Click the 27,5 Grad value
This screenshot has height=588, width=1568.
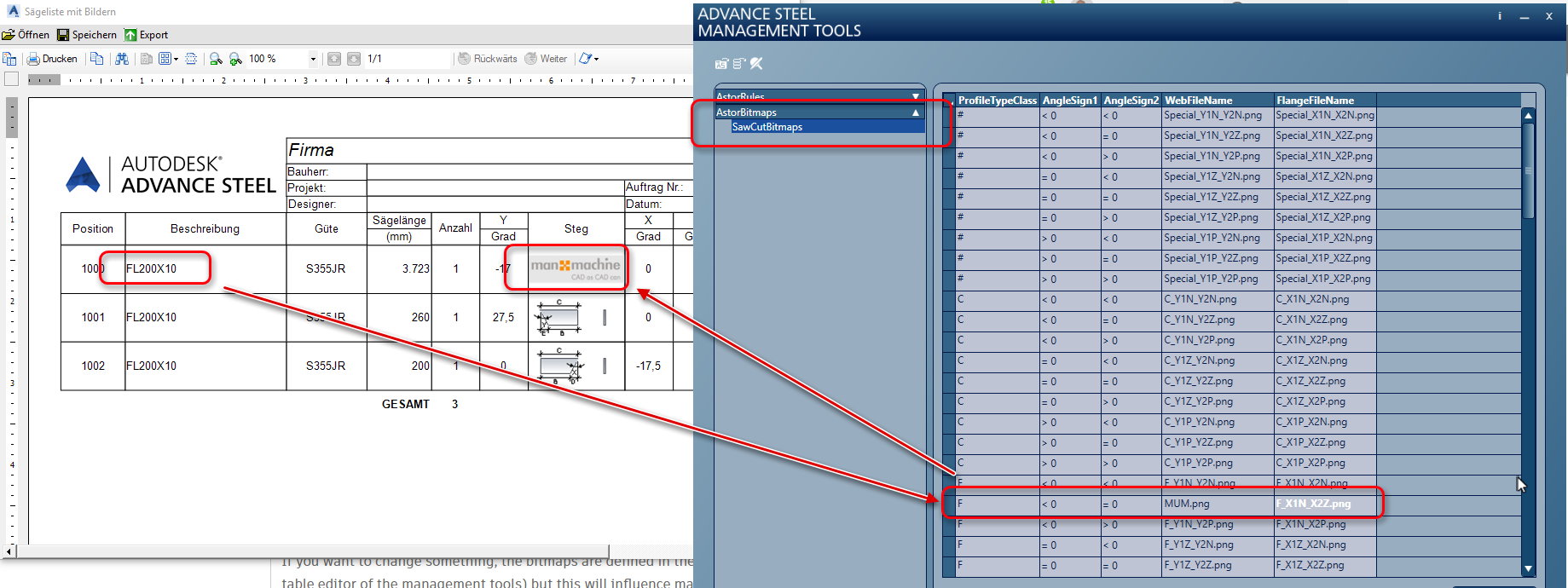(503, 318)
